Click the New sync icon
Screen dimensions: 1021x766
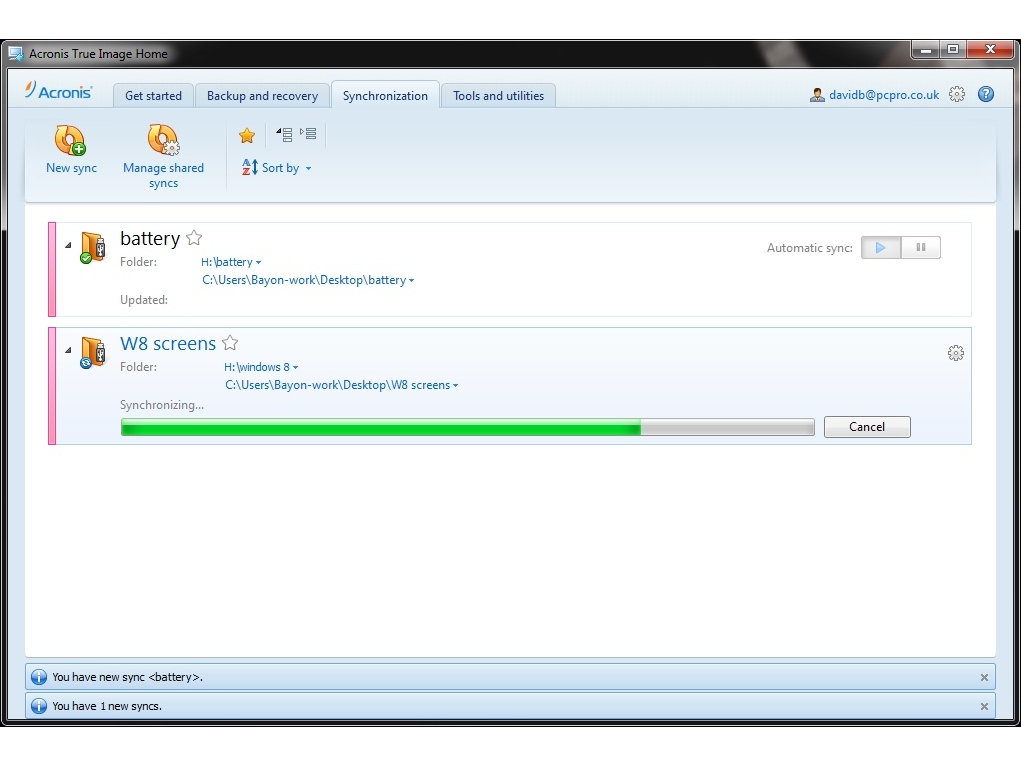click(70, 141)
